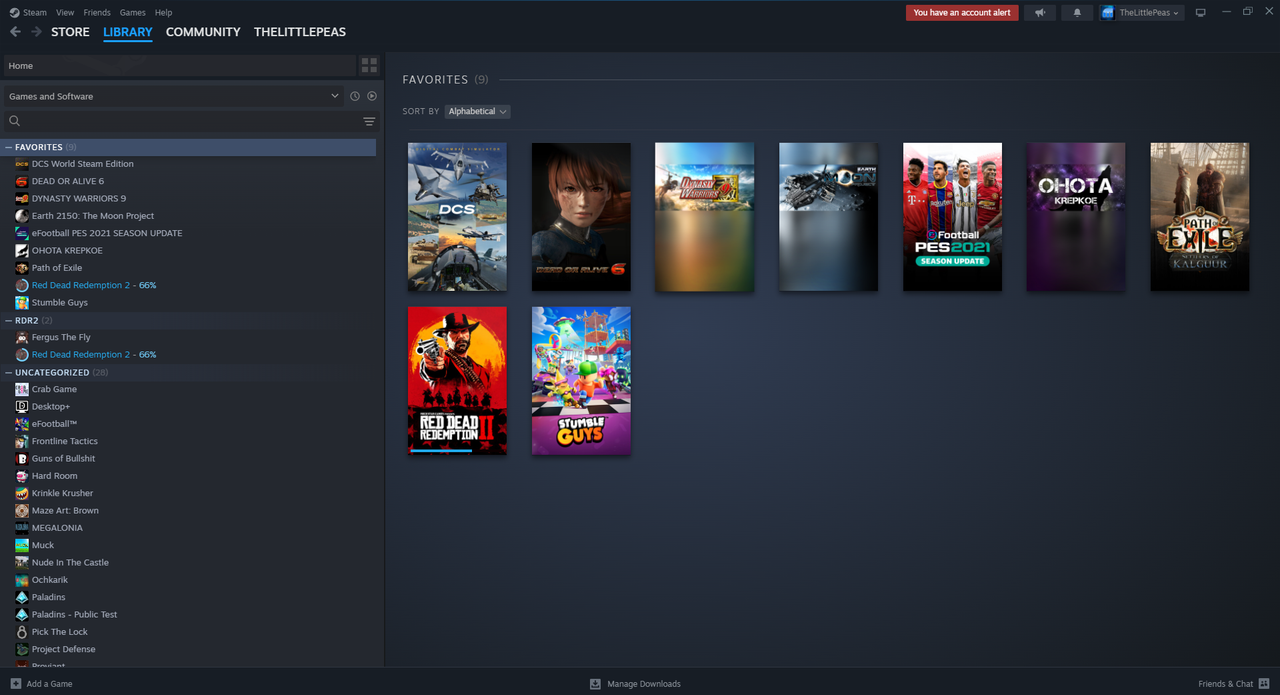1280x695 pixels.
Task: Switch to the COMMUNITY tab
Action: coord(203,32)
